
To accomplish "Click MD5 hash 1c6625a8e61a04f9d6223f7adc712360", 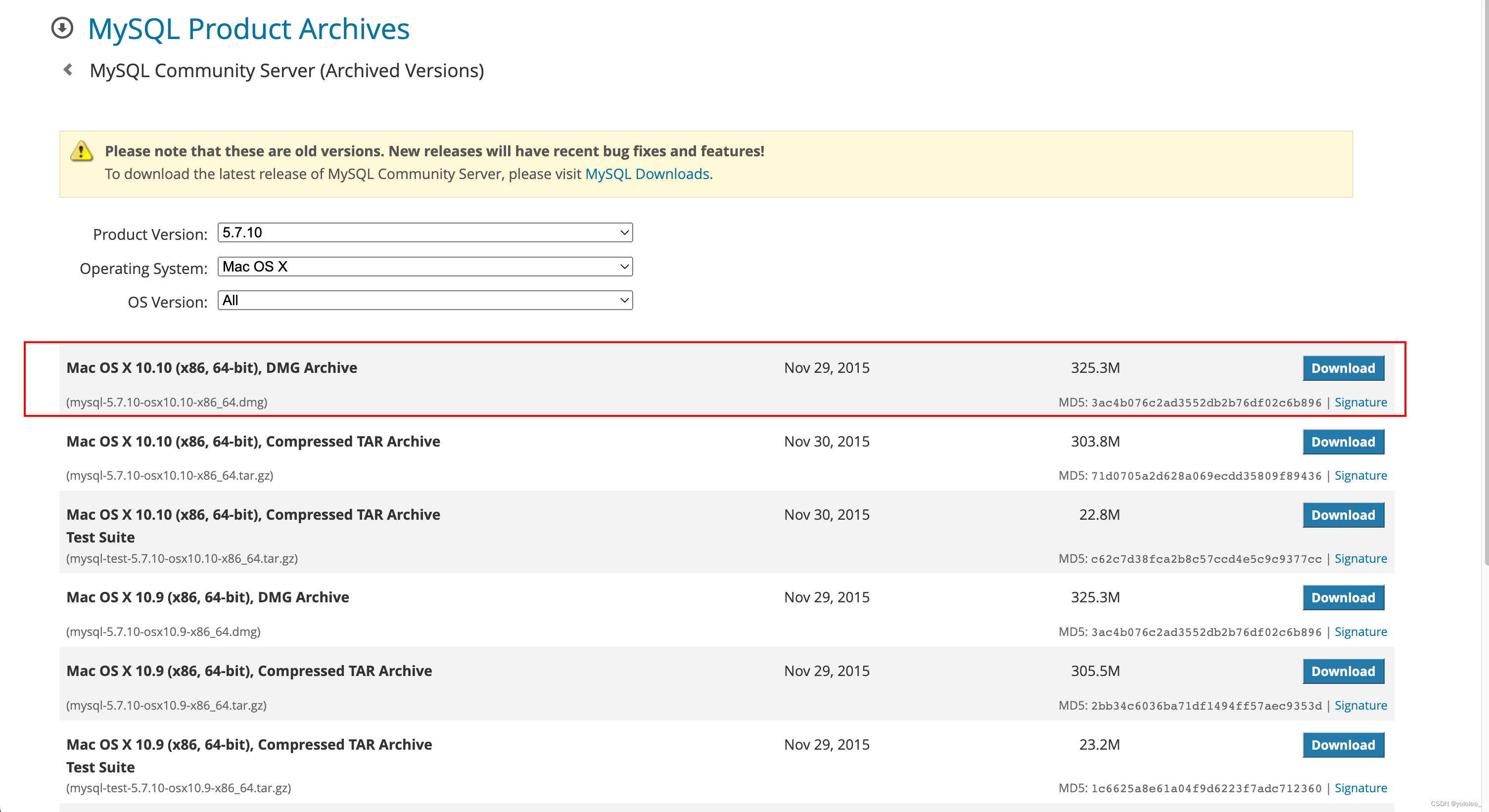I will click(1206, 789).
